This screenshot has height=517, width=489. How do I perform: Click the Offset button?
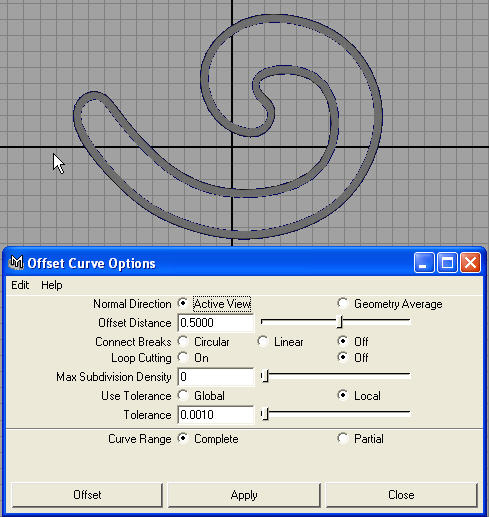point(87,495)
